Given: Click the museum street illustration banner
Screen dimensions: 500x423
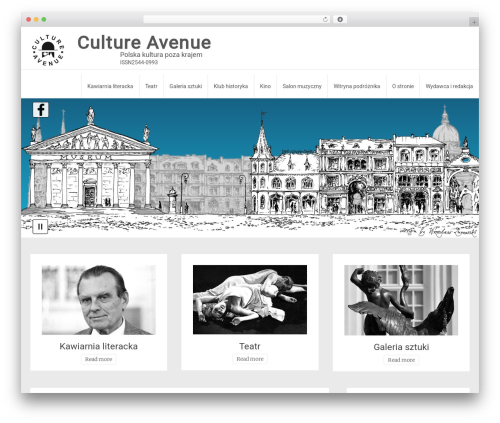Looking at the screenshot, I should 250,168.
